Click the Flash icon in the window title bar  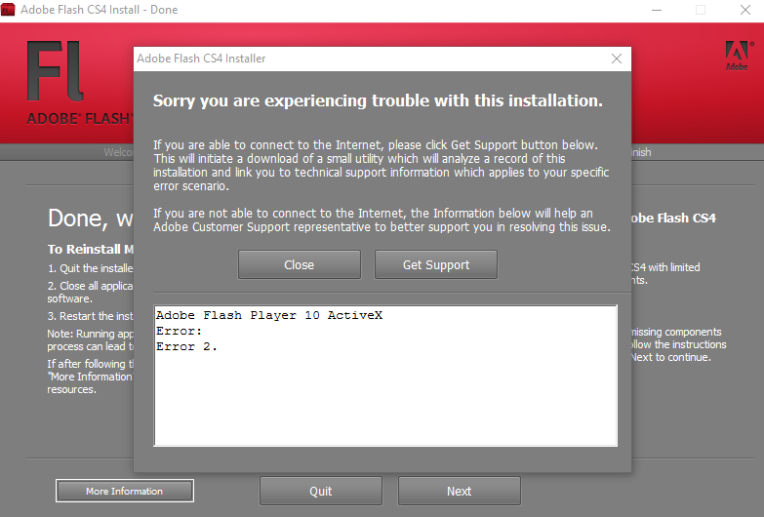[8, 9]
